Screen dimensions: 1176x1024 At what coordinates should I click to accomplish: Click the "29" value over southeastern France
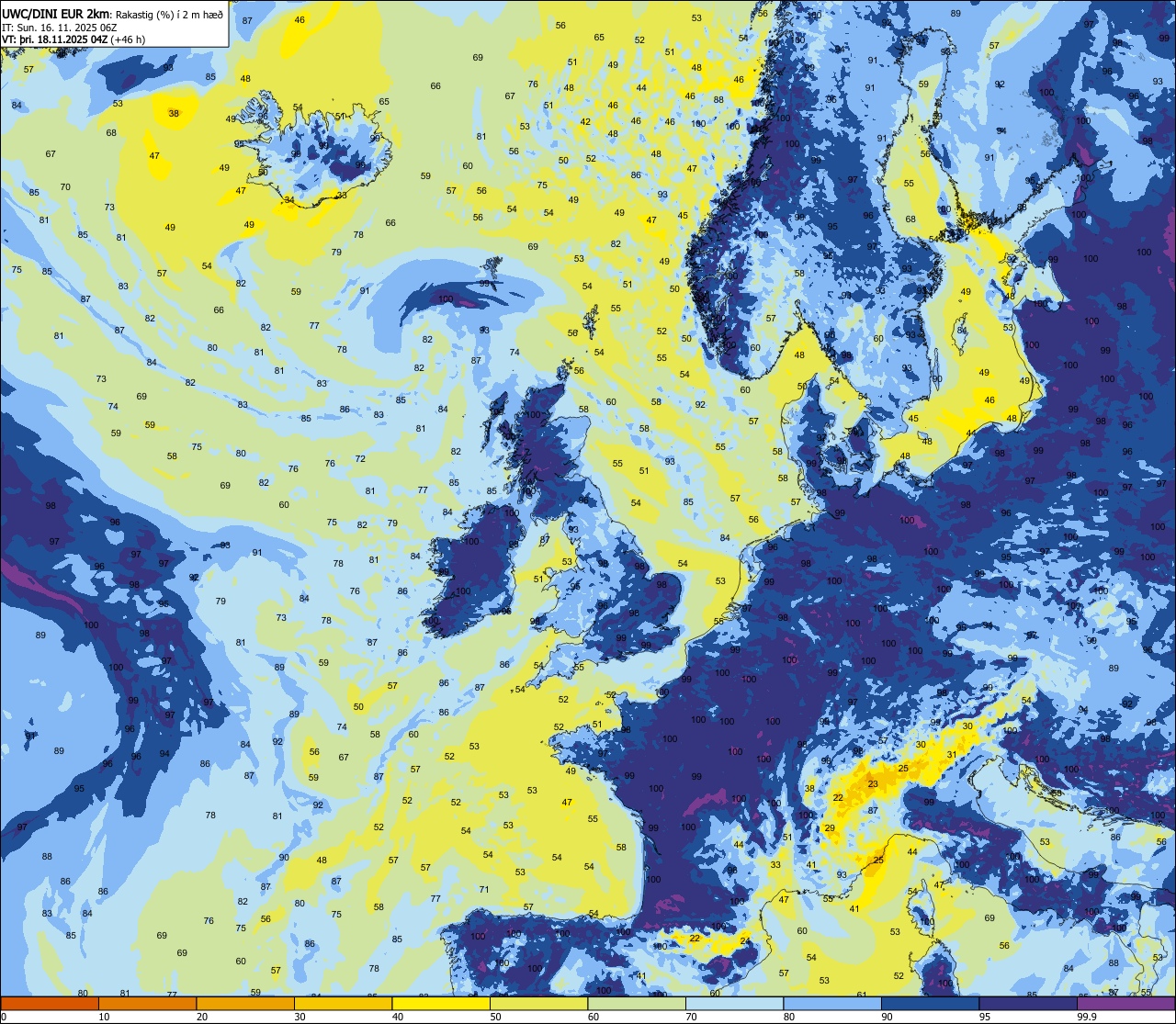[830, 828]
